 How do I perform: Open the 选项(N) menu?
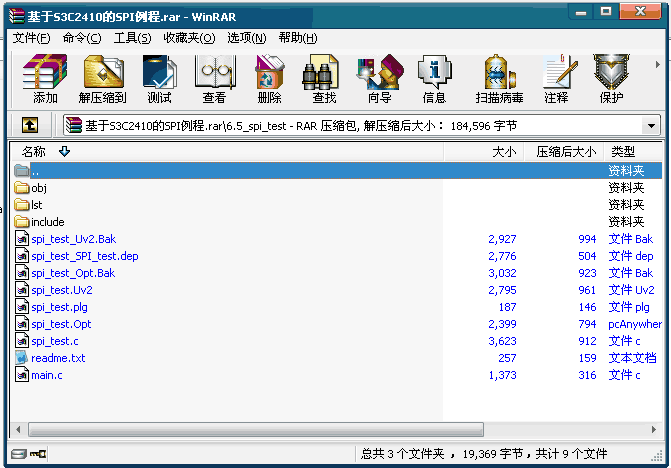pyautogui.click(x=246, y=38)
